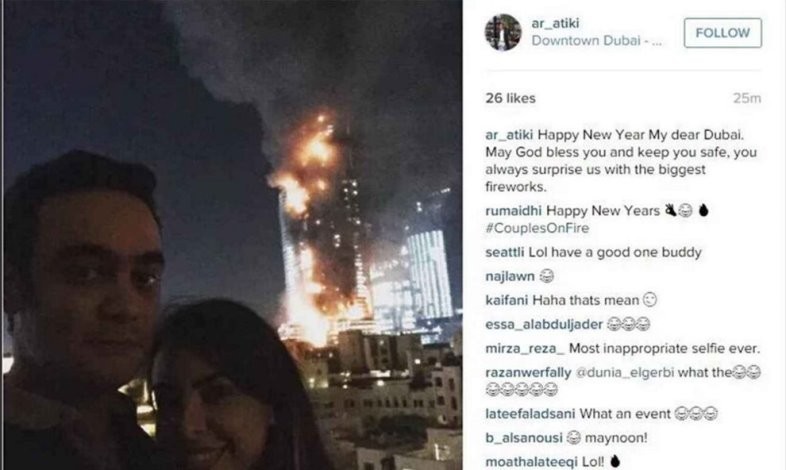The width and height of the screenshot is (786, 470).
Task: Open the 25m timestamp
Action: point(747,98)
